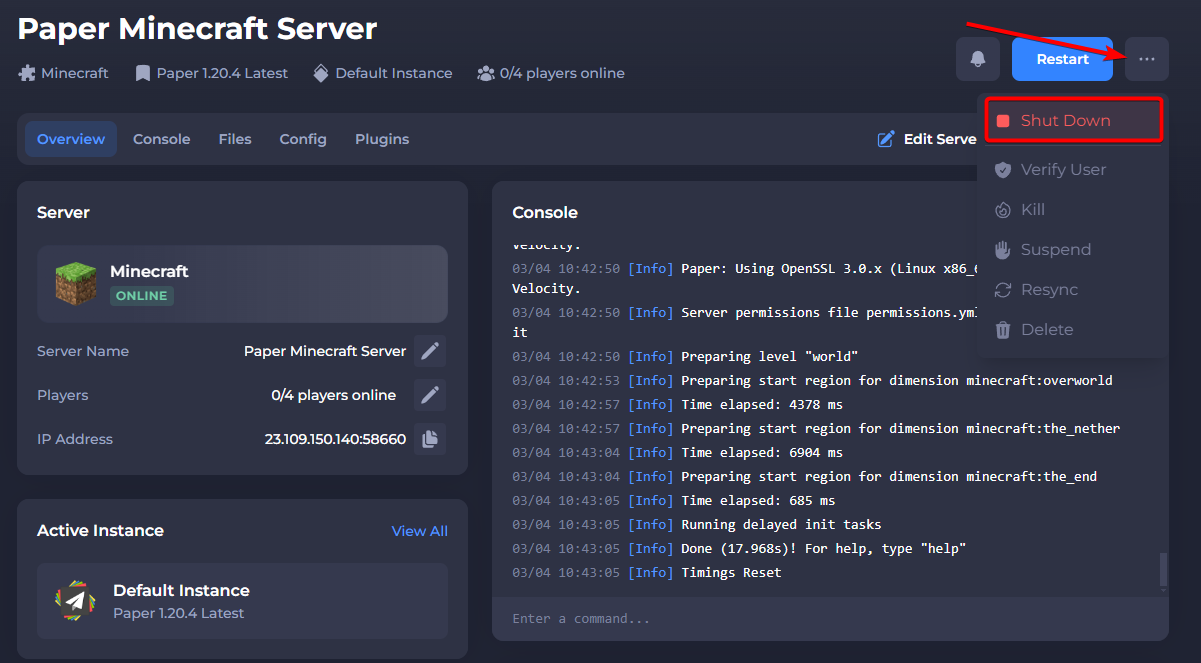Edit the Server Name with pencil icon
Image resolution: width=1201 pixels, height=663 pixels.
point(430,351)
